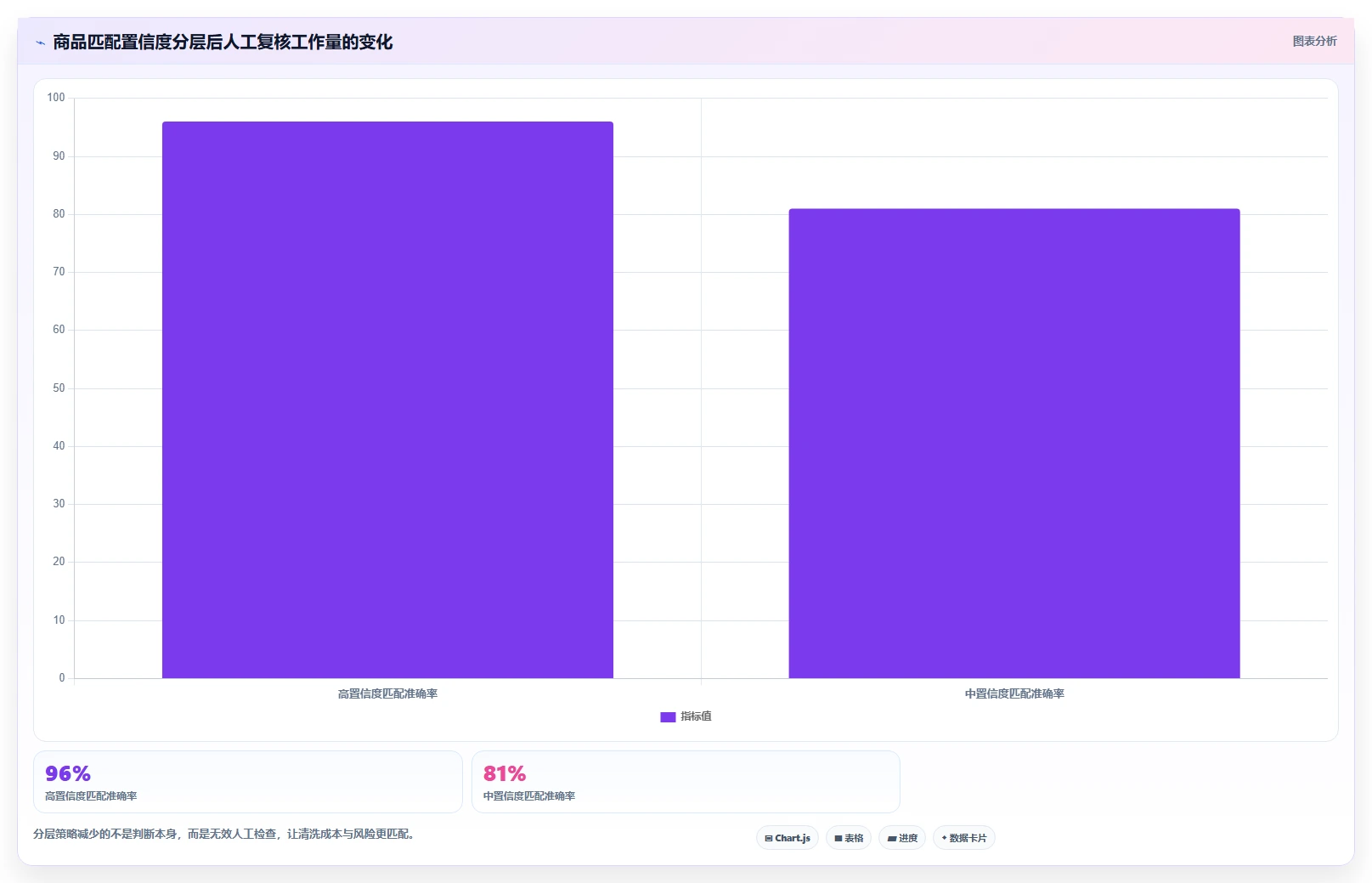Select the 中置信度匹配准确率 bar

pyautogui.click(x=1014, y=443)
